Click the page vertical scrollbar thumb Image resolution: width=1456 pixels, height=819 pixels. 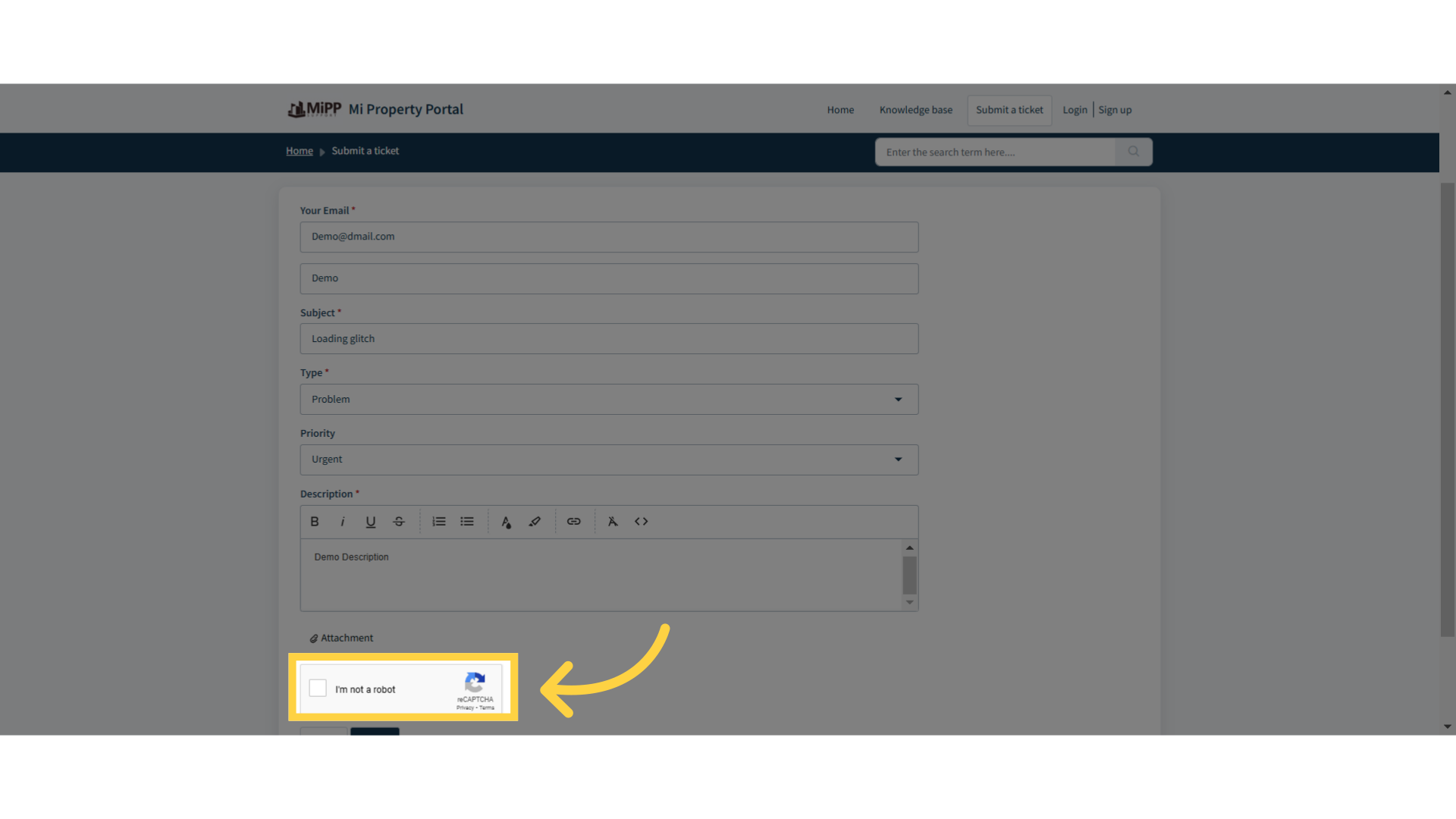tap(1448, 409)
